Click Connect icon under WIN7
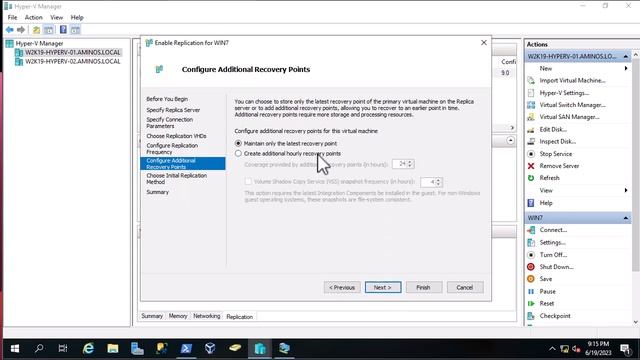The image size is (640, 360). [x=531, y=230]
